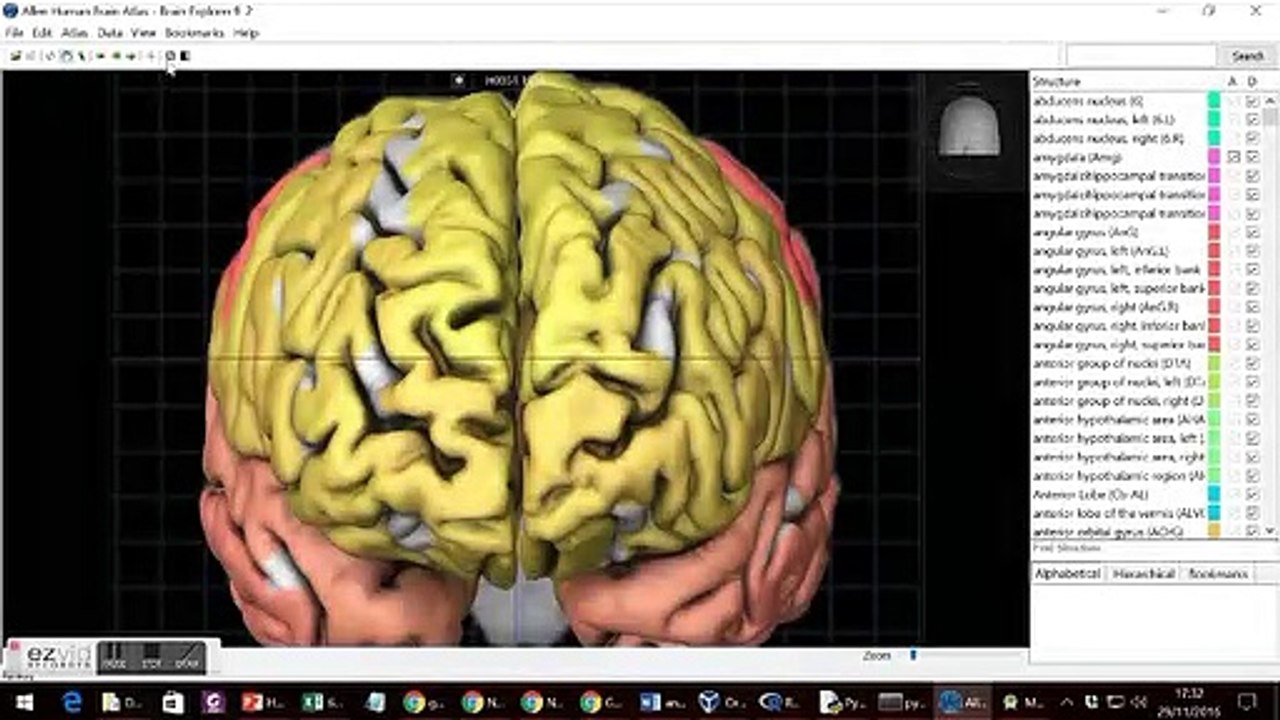Select 'anterior lobe of the vermis' row
Image resolution: width=1280 pixels, height=720 pixels.
pyautogui.click(x=1148, y=513)
